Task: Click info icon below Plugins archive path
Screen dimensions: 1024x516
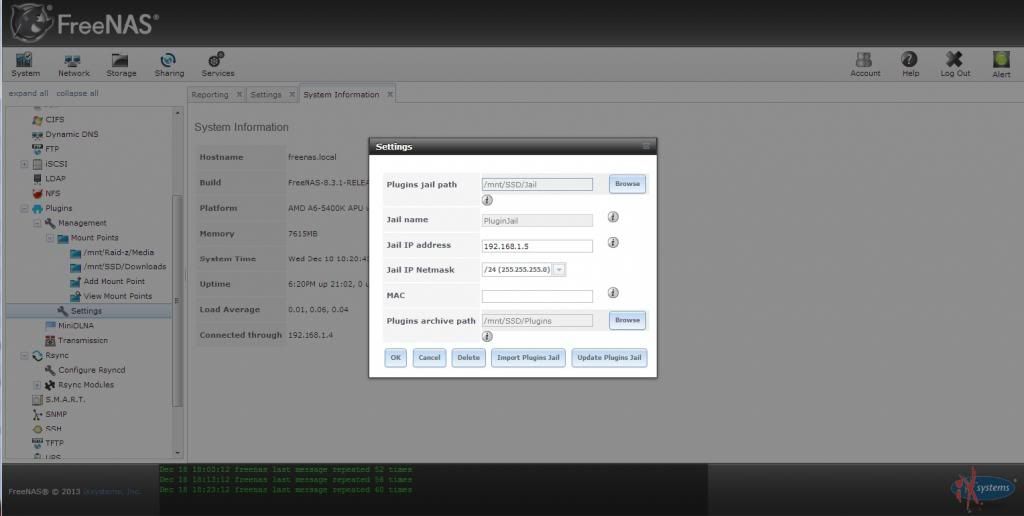Action: tap(487, 336)
